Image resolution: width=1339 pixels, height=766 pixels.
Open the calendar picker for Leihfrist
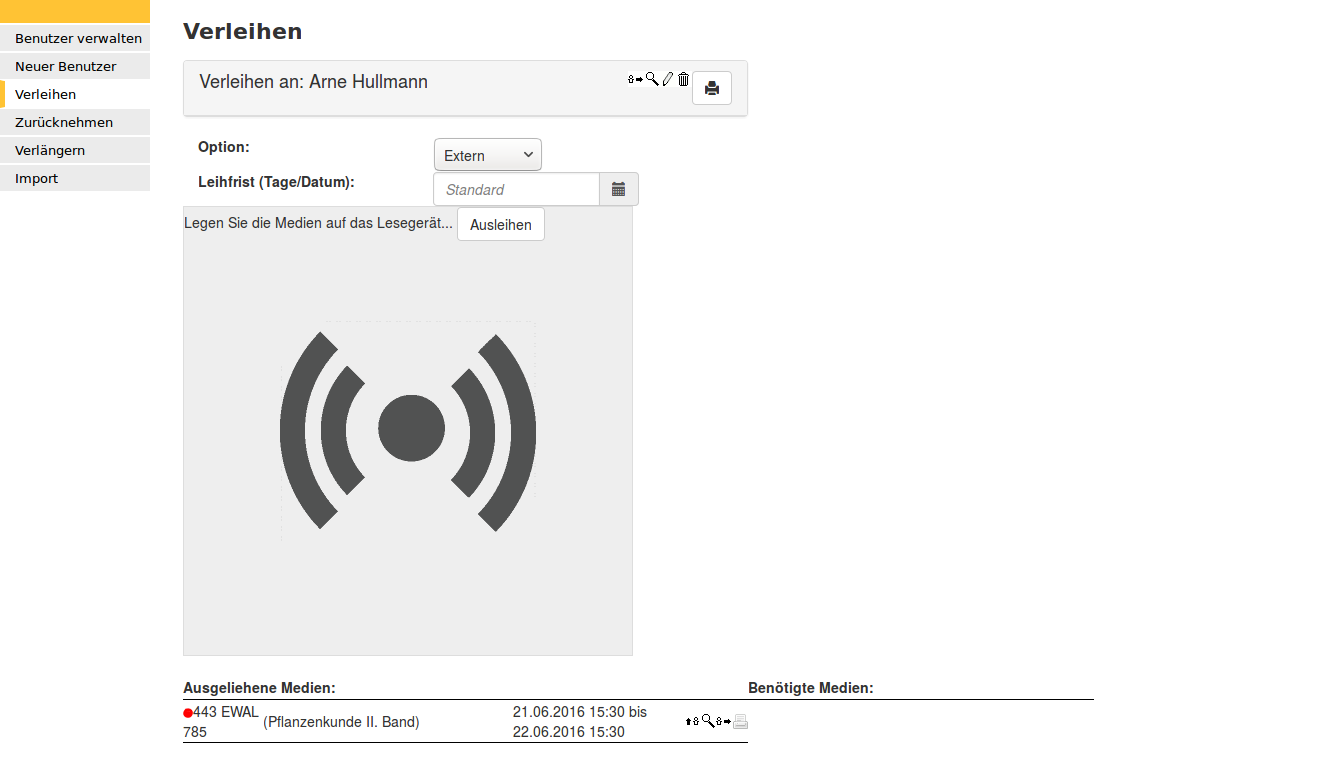pos(618,188)
